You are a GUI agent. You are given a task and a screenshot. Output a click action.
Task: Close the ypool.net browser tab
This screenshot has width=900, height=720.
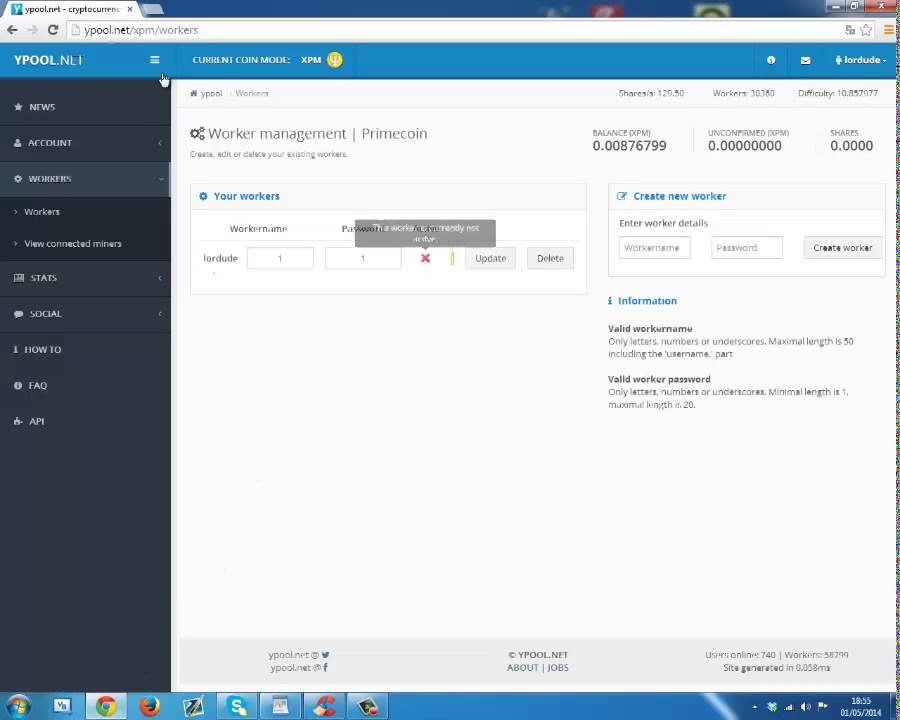130,9
